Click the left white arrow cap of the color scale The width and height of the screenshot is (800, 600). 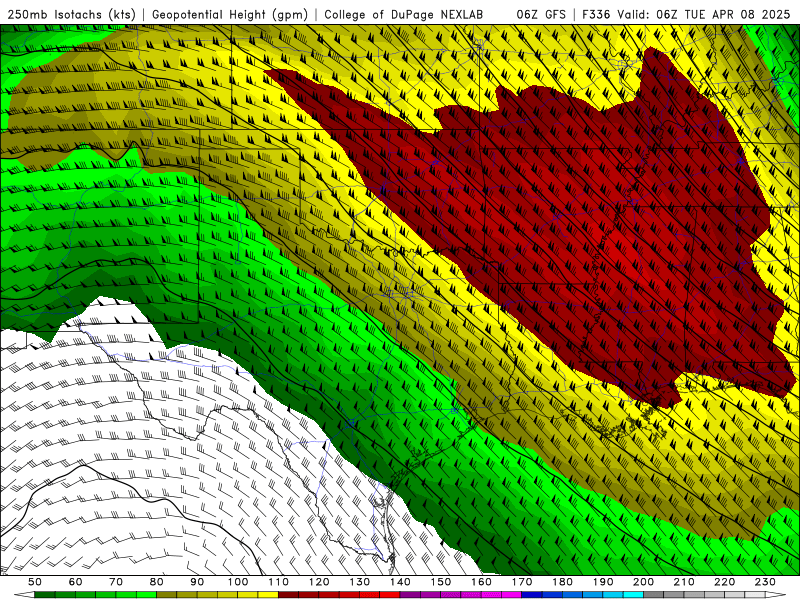[24, 595]
